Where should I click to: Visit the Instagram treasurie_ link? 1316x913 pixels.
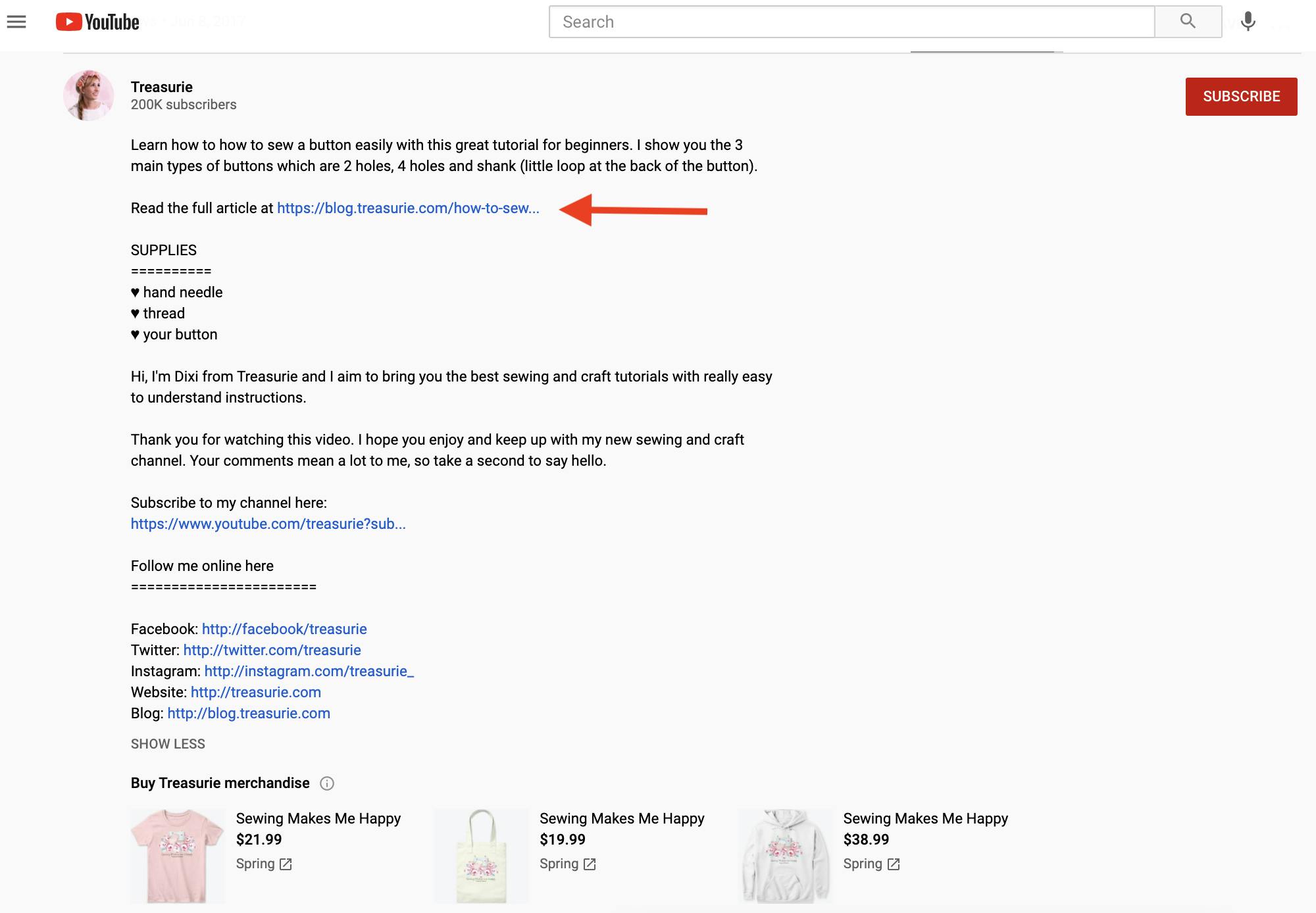point(309,671)
